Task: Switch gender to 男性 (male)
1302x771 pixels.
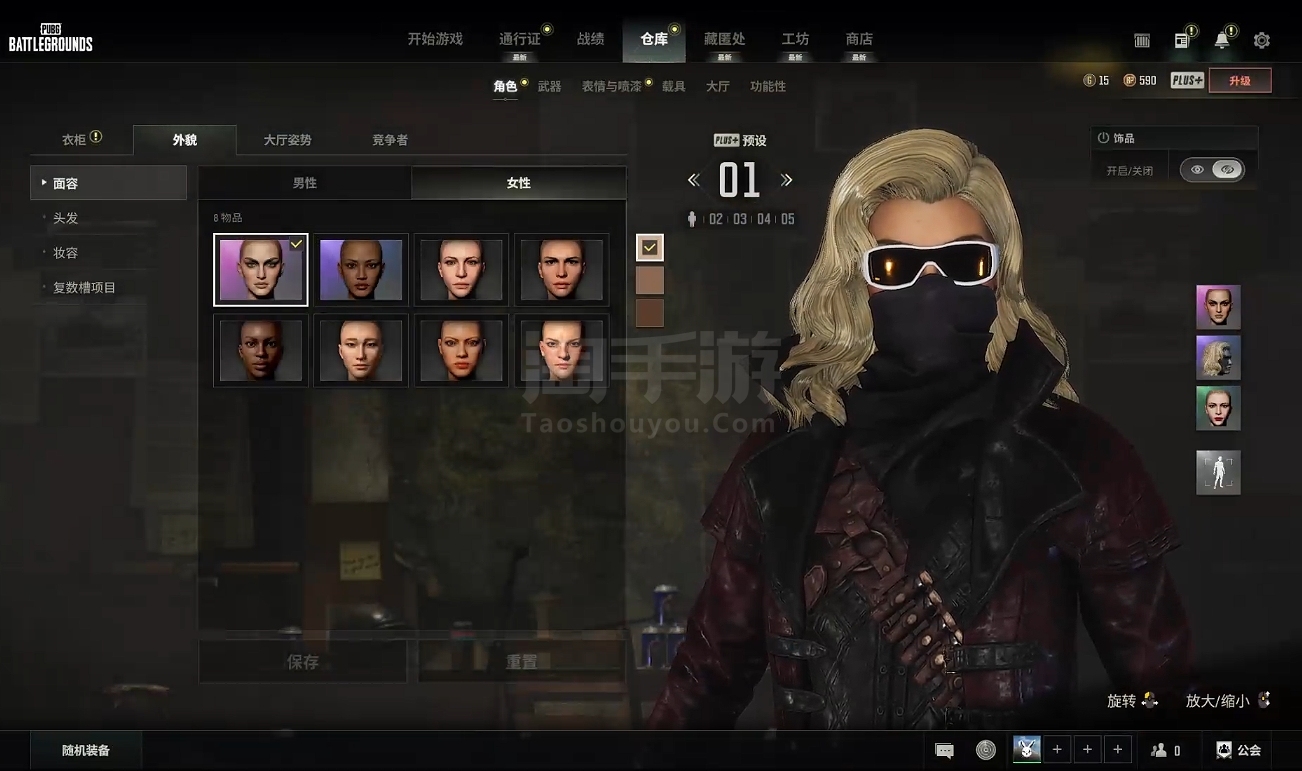Action: click(305, 183)
